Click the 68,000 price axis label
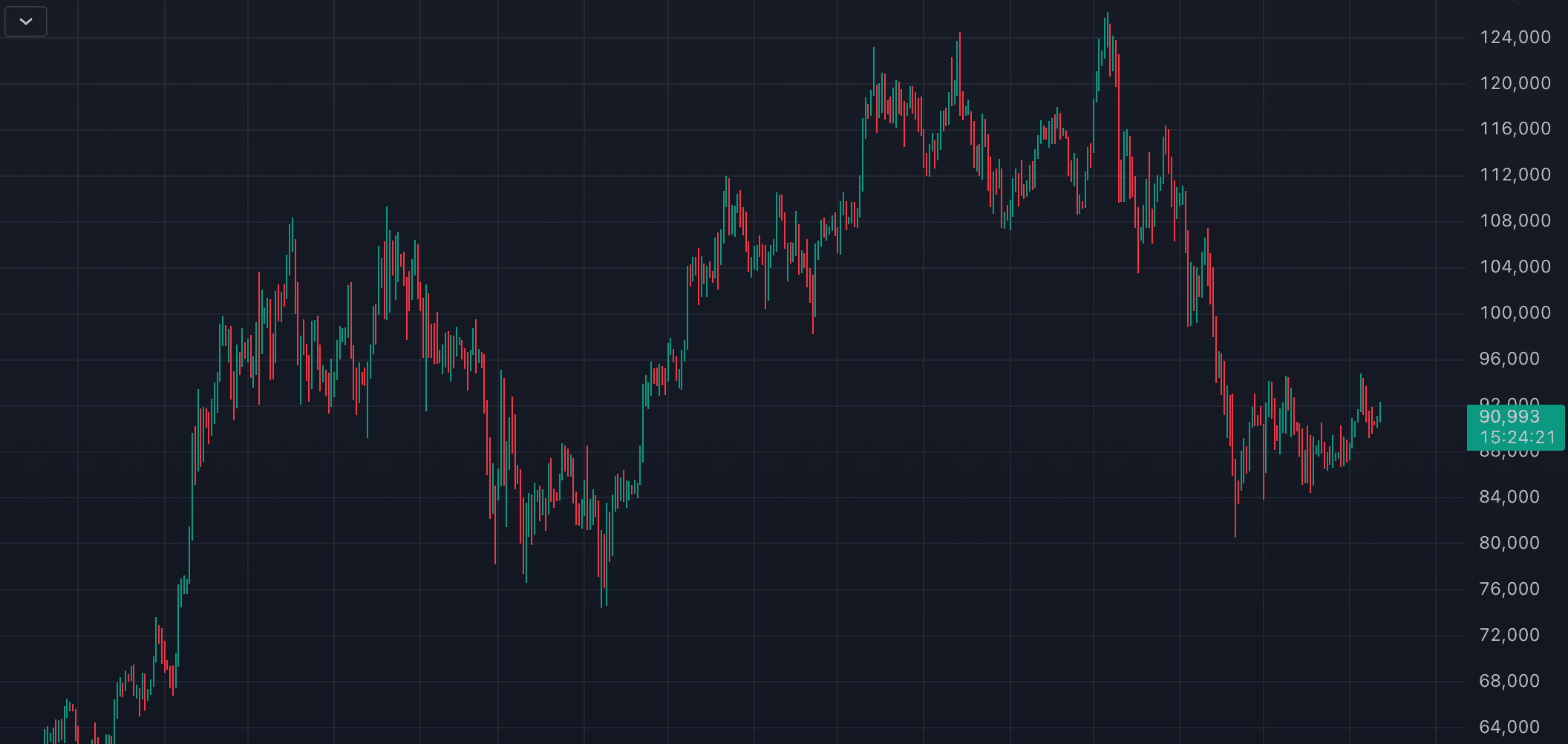Viewport: 1568px width, 744px height. pos(1509,681)
